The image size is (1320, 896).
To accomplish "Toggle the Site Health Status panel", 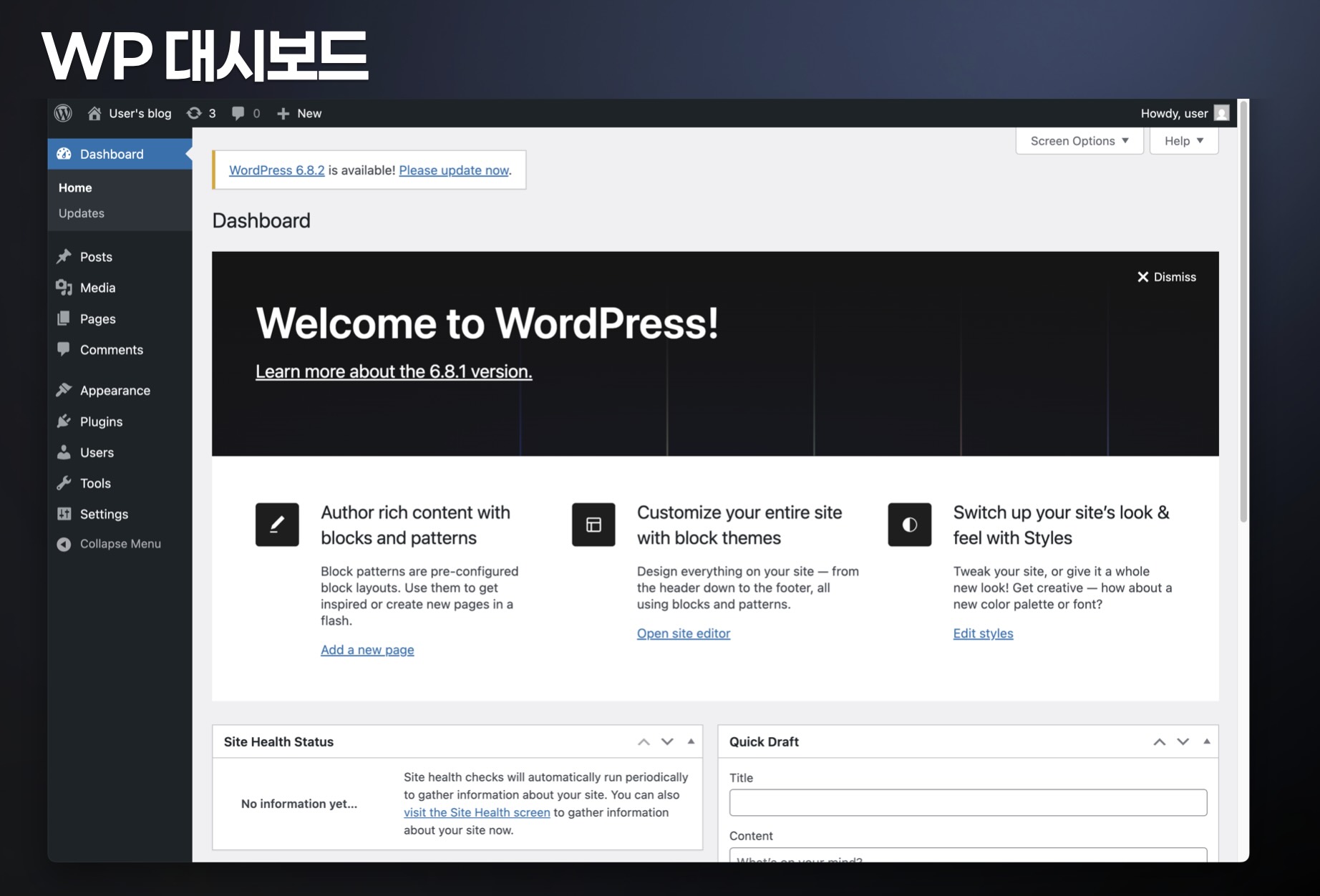I will coord(691,741).
